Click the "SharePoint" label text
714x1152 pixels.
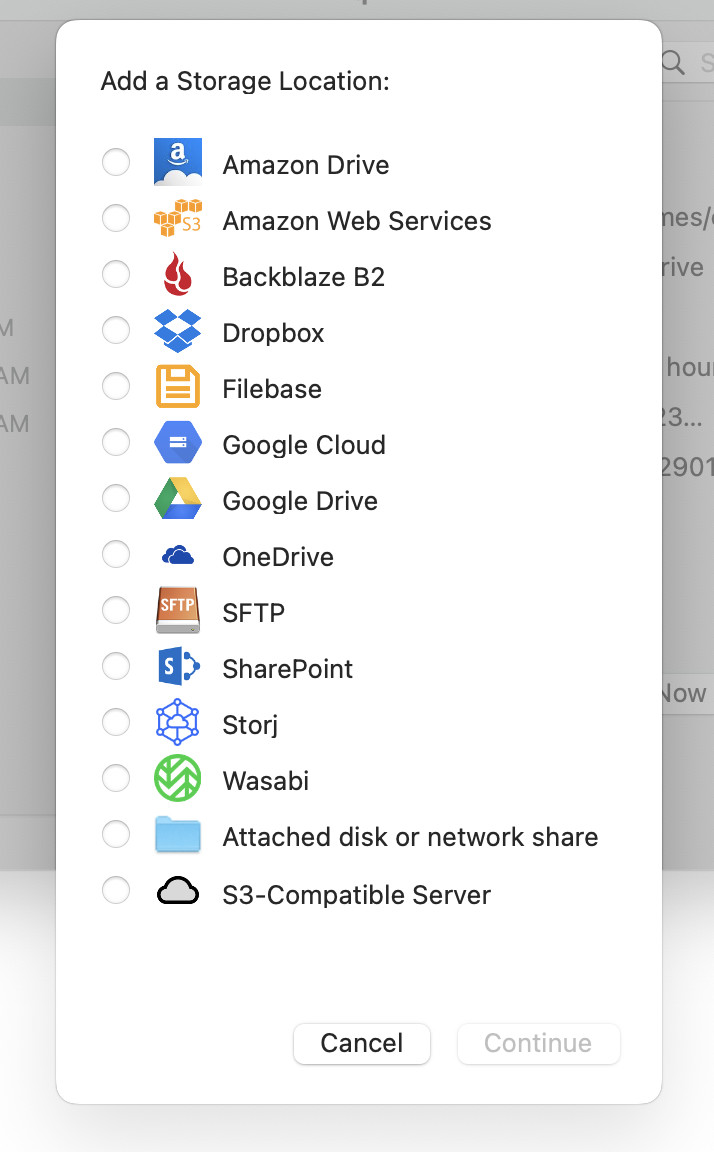[287, 669]
